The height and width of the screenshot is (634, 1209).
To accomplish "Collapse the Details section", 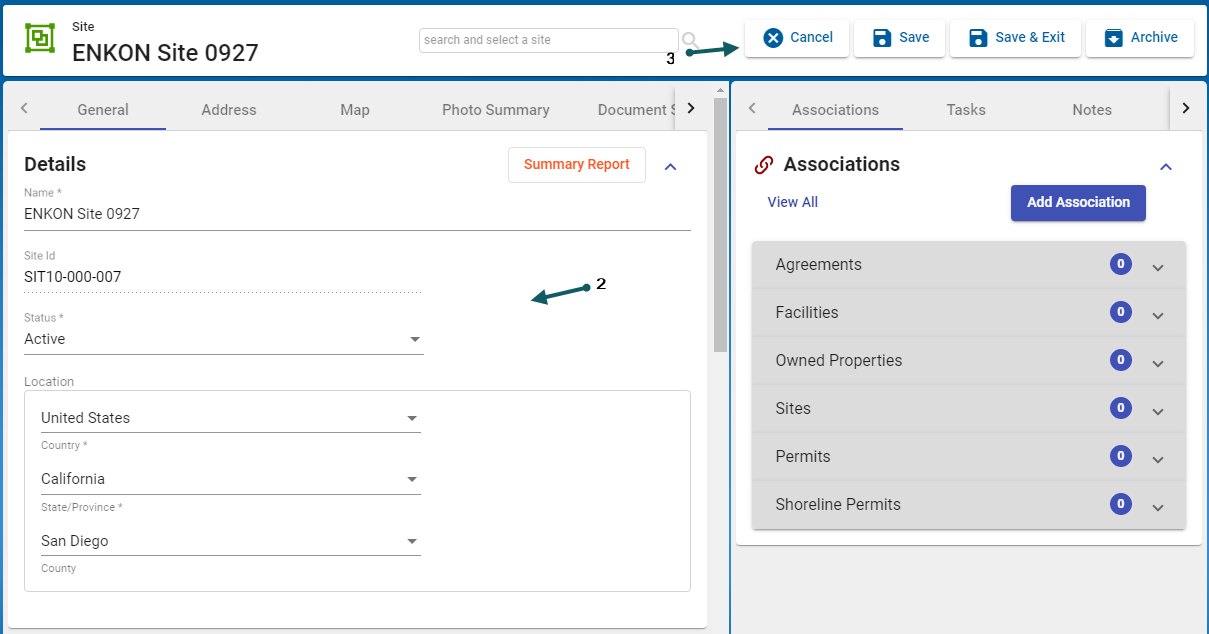I will point(671,166).
